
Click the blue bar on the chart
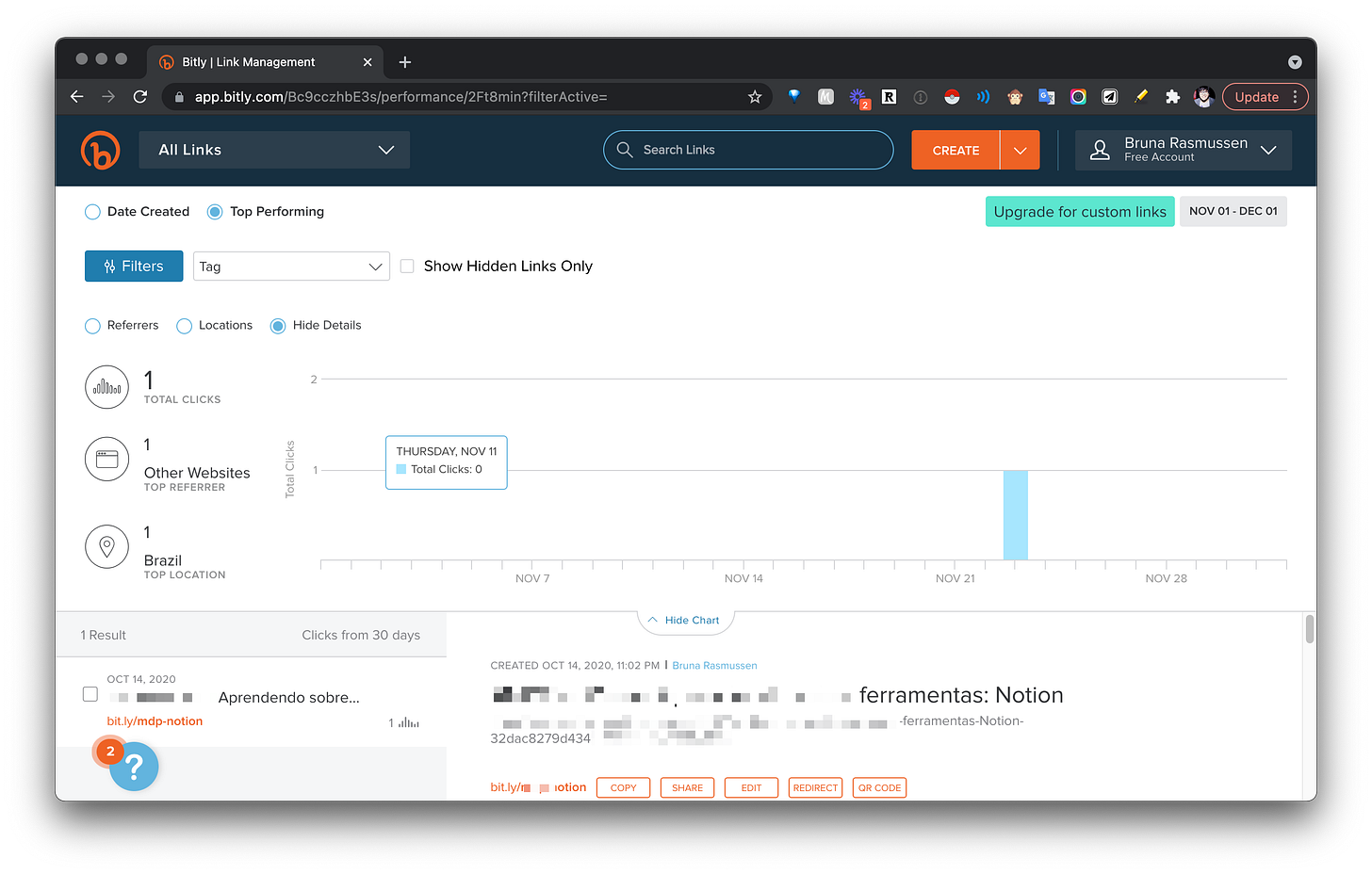click(1015, 514)
